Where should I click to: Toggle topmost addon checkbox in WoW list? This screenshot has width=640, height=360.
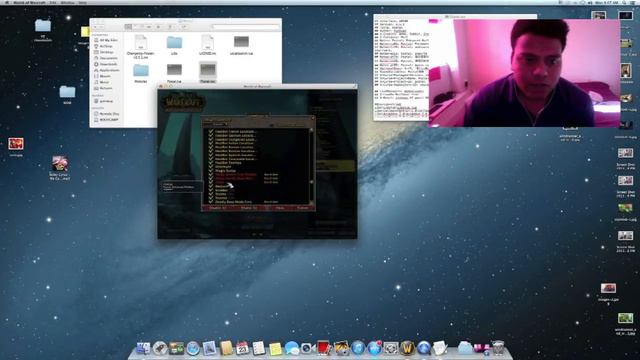pyautogui.click(x=211, y=132)
